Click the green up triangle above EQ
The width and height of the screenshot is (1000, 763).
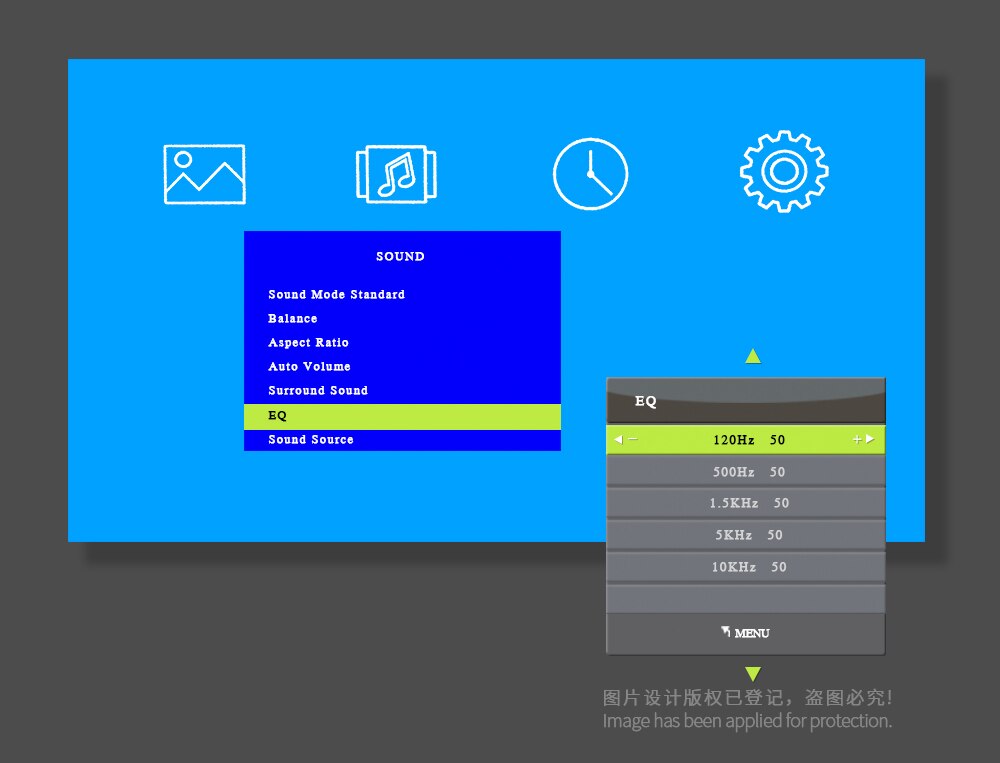coord(753,356)
